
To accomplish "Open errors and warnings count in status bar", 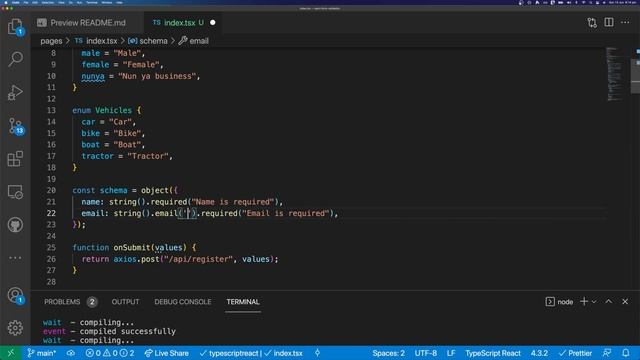I will (109, 353).
